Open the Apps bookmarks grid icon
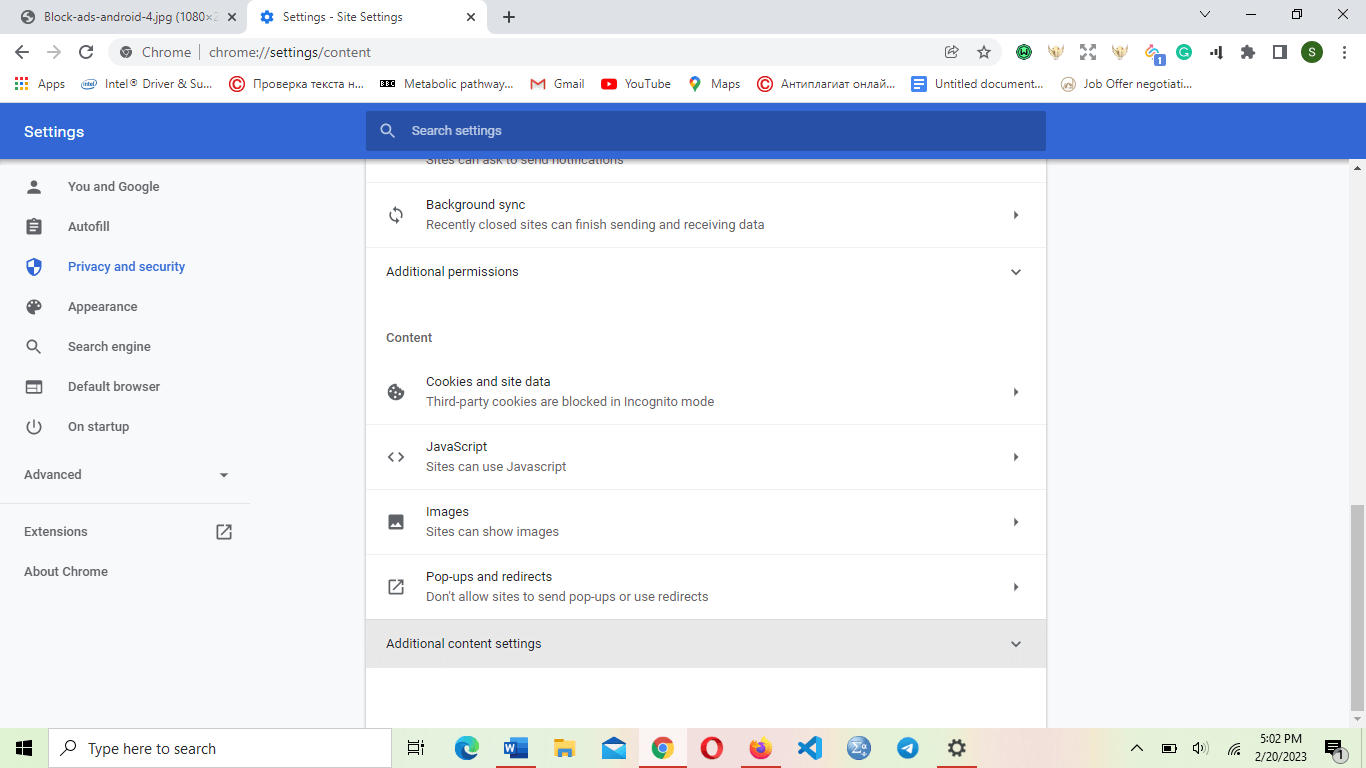The height and width of the screenshot is (768, 1366). 22,84
